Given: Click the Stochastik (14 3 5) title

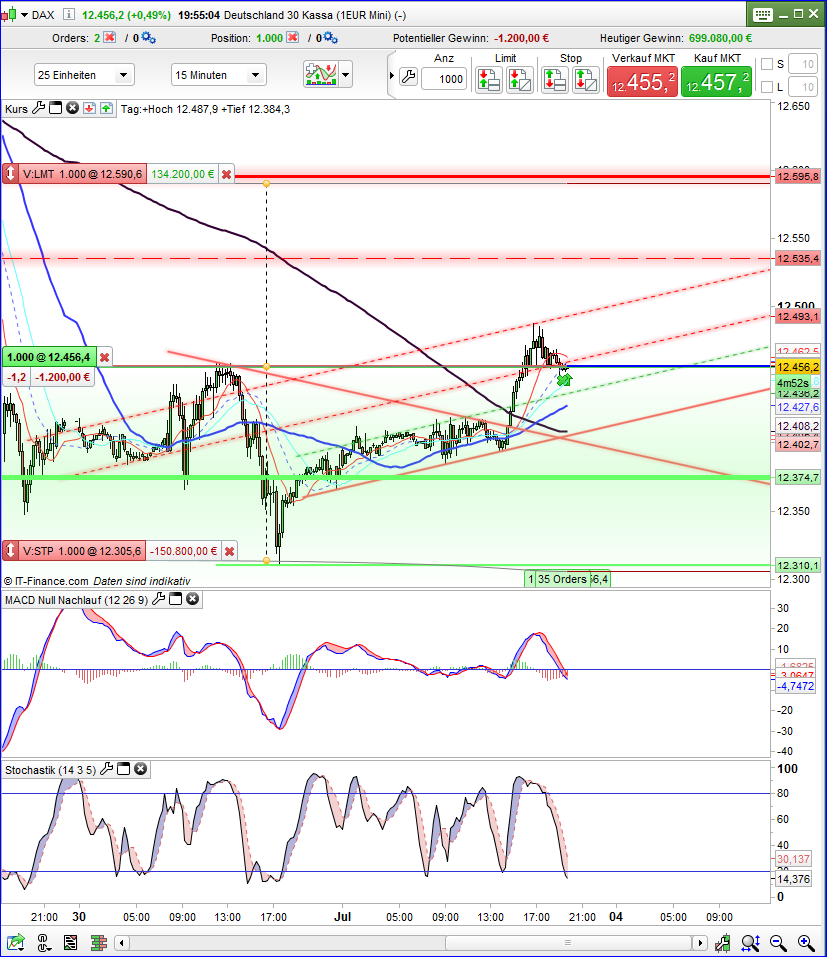Looking at the screenshot, I should click(51, 770).
